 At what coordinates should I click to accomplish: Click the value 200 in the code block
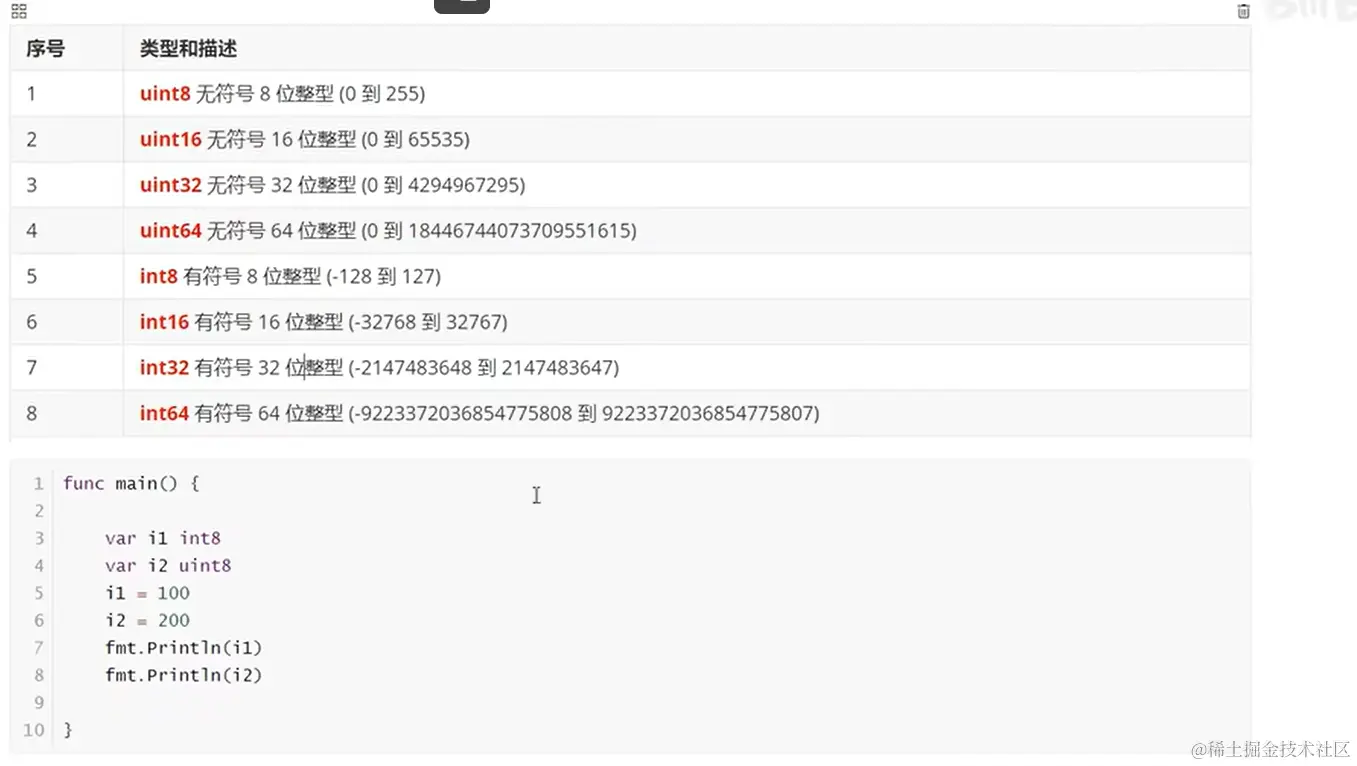pos(174,620)
